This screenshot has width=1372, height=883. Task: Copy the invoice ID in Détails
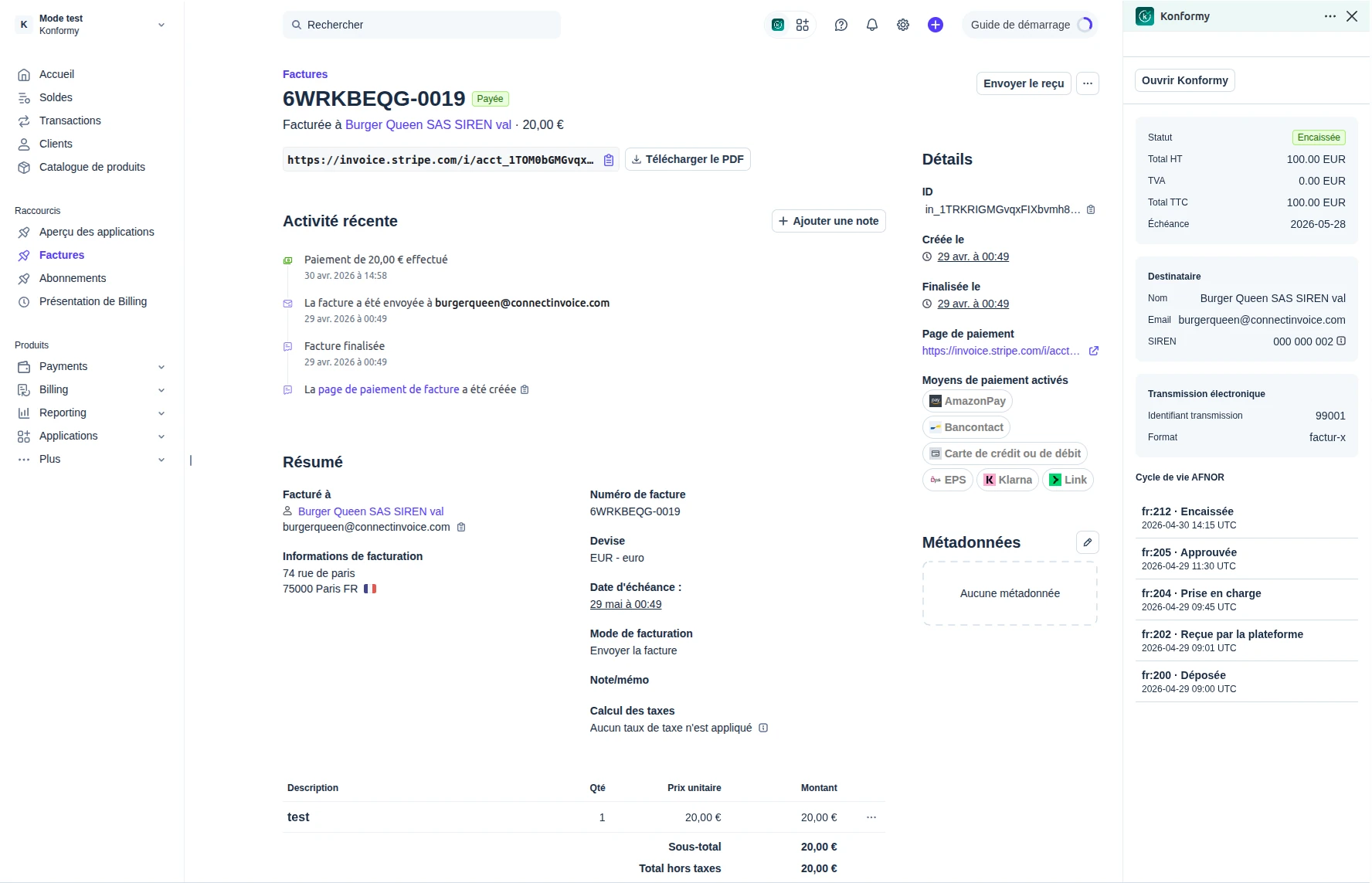[1091, 209]
